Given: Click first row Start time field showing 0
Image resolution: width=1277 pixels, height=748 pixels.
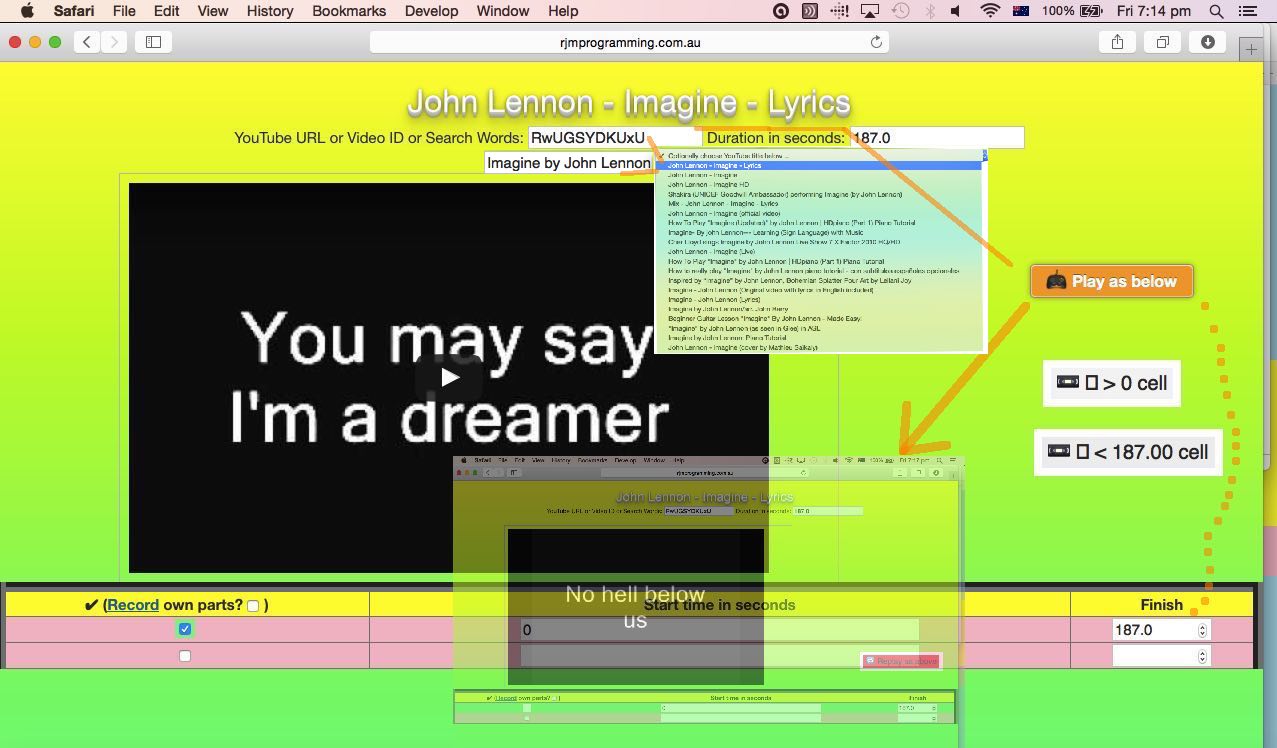Looking at the screenshot, I should click(x=719, y=630).
